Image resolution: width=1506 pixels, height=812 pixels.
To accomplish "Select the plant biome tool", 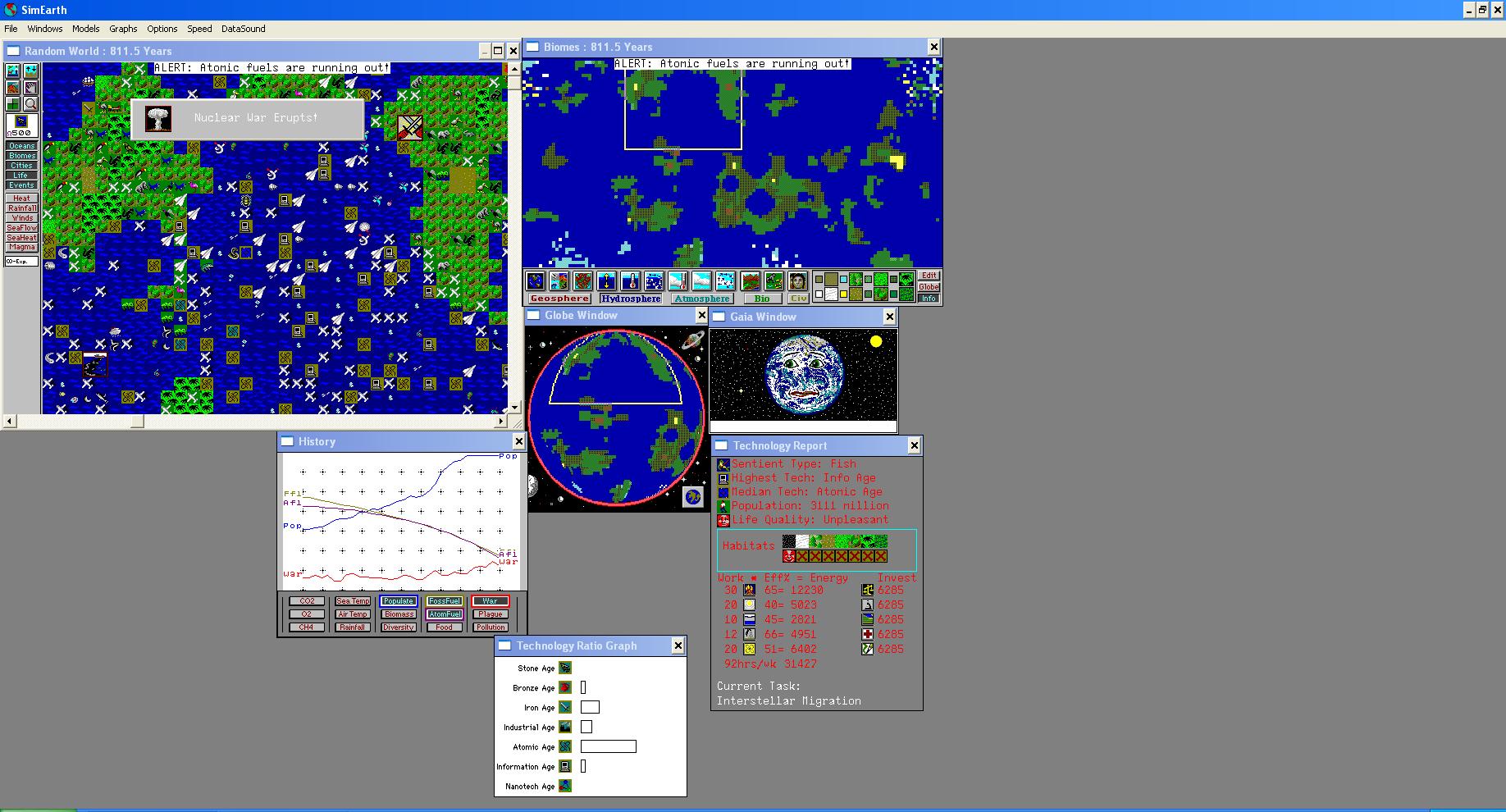I will pyautogui.click(x=13, y=104).
